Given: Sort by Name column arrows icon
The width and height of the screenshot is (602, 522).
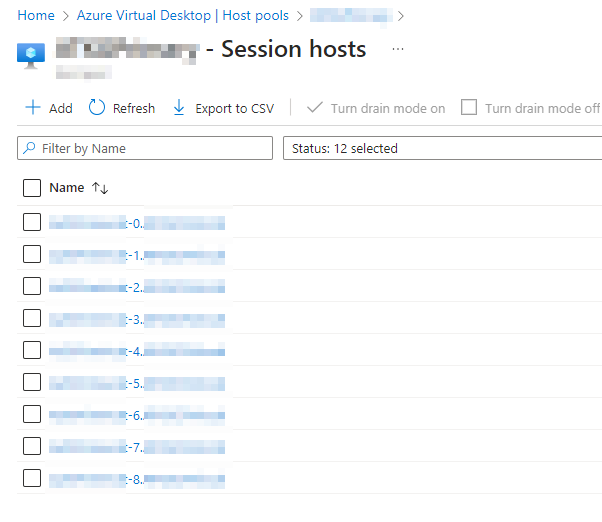Looking at the screenshot, I should click(100, 188).
